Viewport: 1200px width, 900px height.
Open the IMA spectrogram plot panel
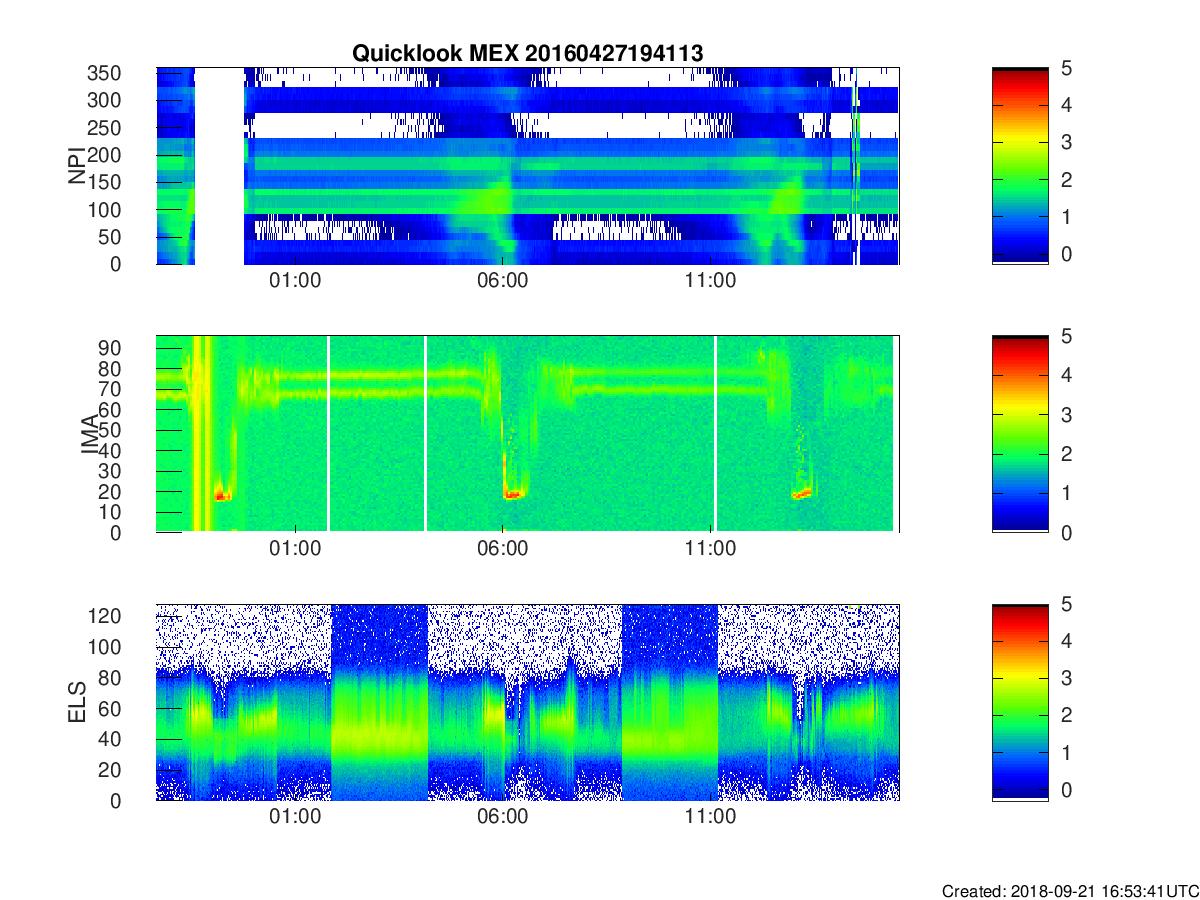pyautogui.click(x=527, y=434)
